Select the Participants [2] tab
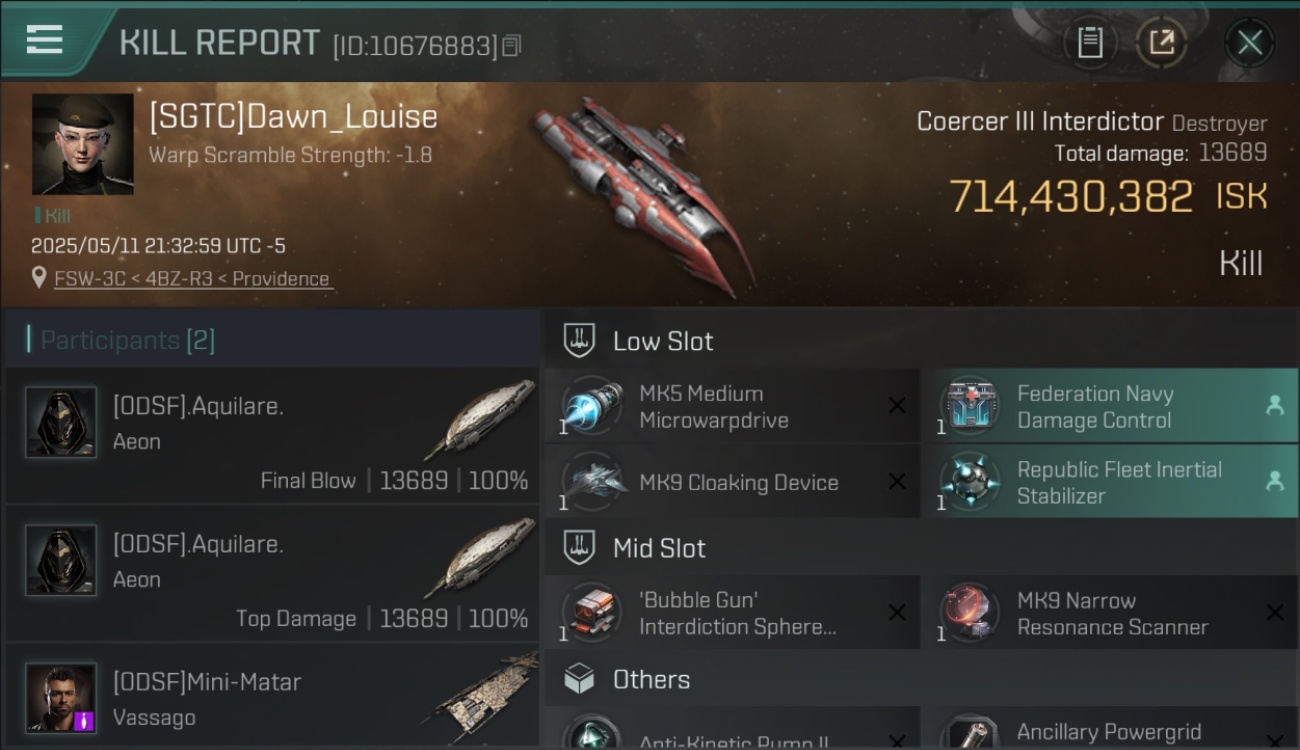 coord(127,340)
